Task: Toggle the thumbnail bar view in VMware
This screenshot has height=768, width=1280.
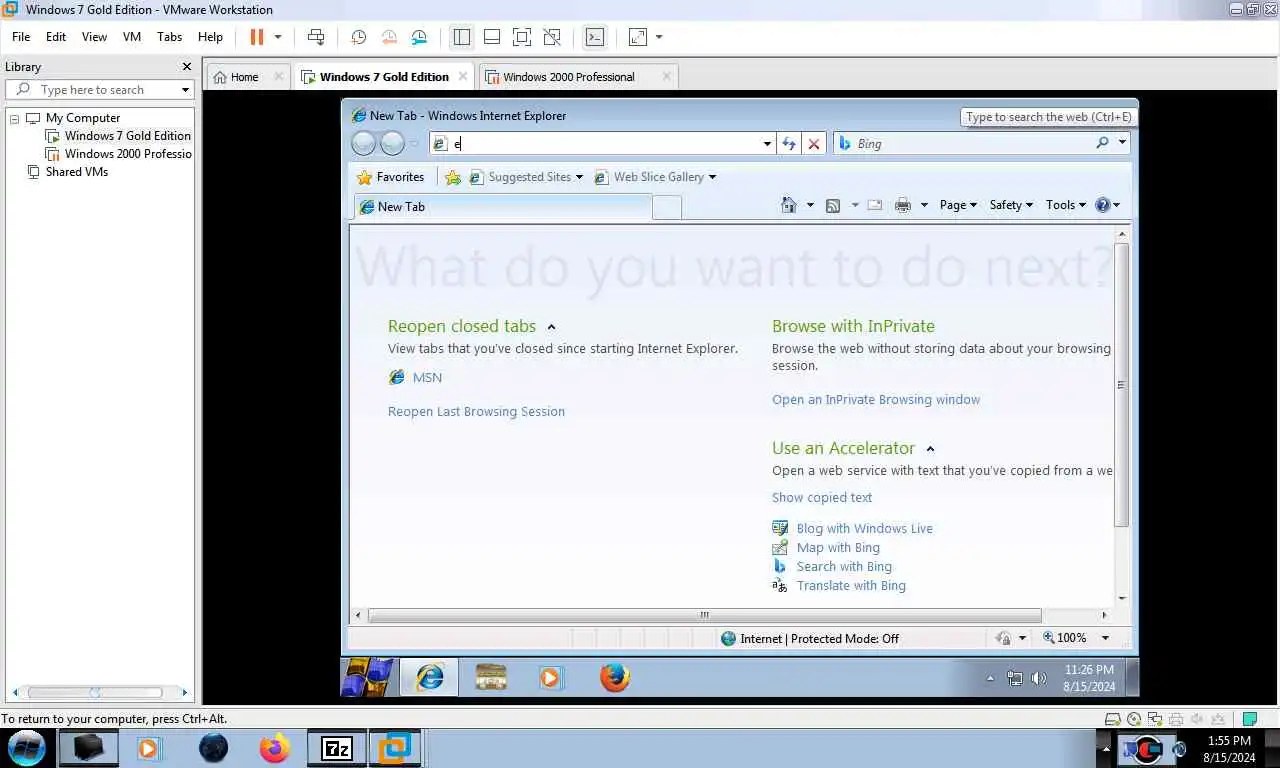Action: click(491, 37)
